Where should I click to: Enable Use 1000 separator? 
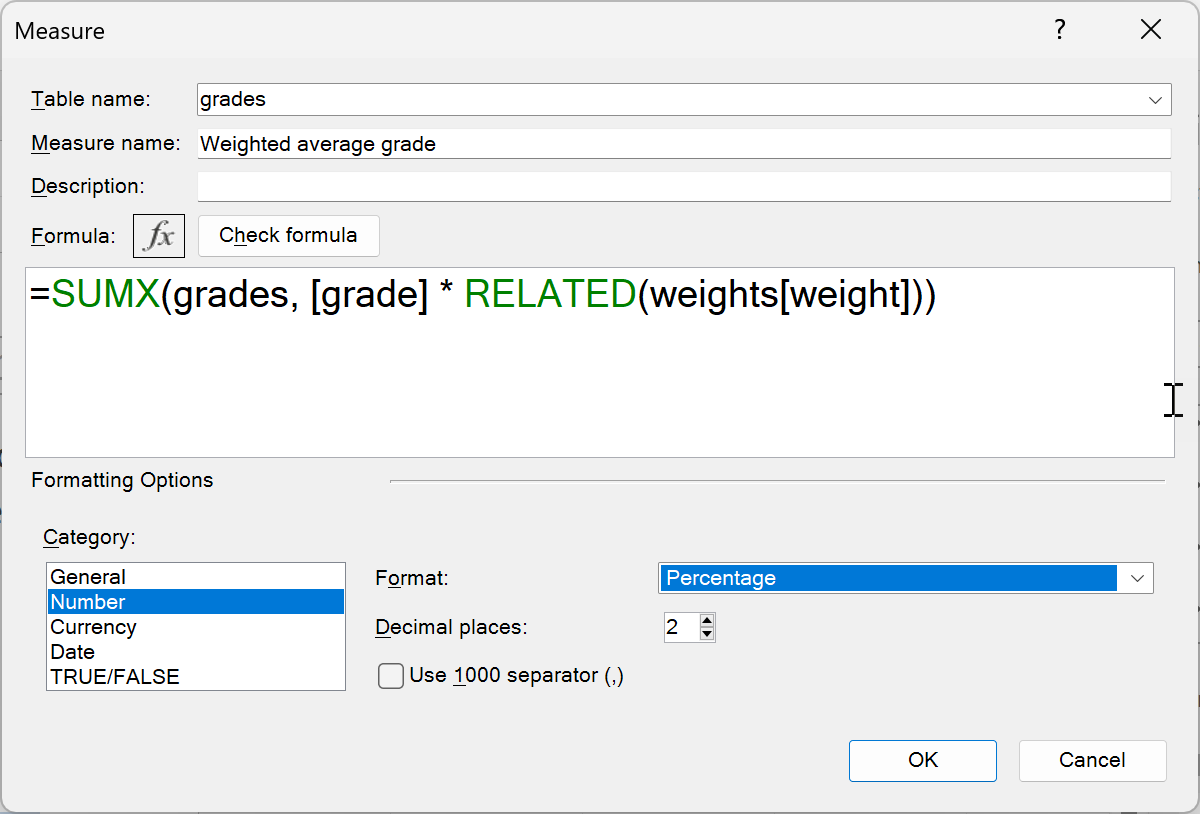390,676
